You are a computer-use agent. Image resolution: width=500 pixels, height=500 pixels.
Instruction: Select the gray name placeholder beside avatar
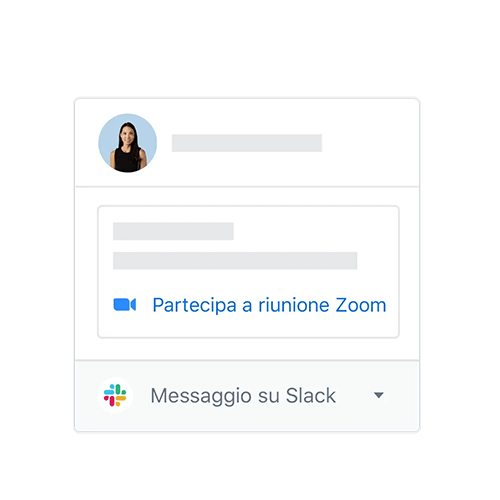(247, 143)
